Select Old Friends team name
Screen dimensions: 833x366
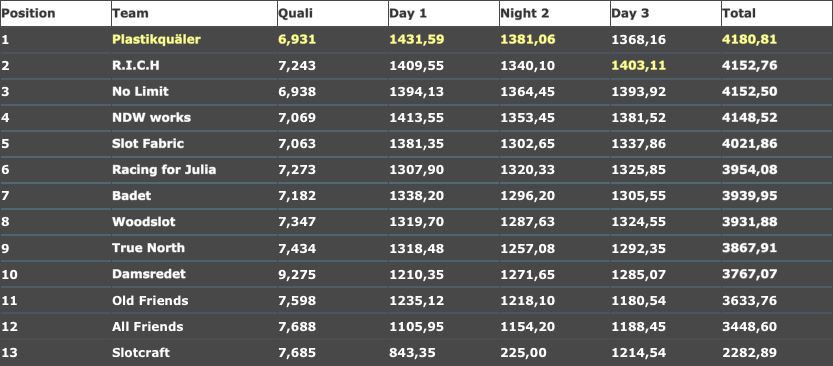click(150, 301)
